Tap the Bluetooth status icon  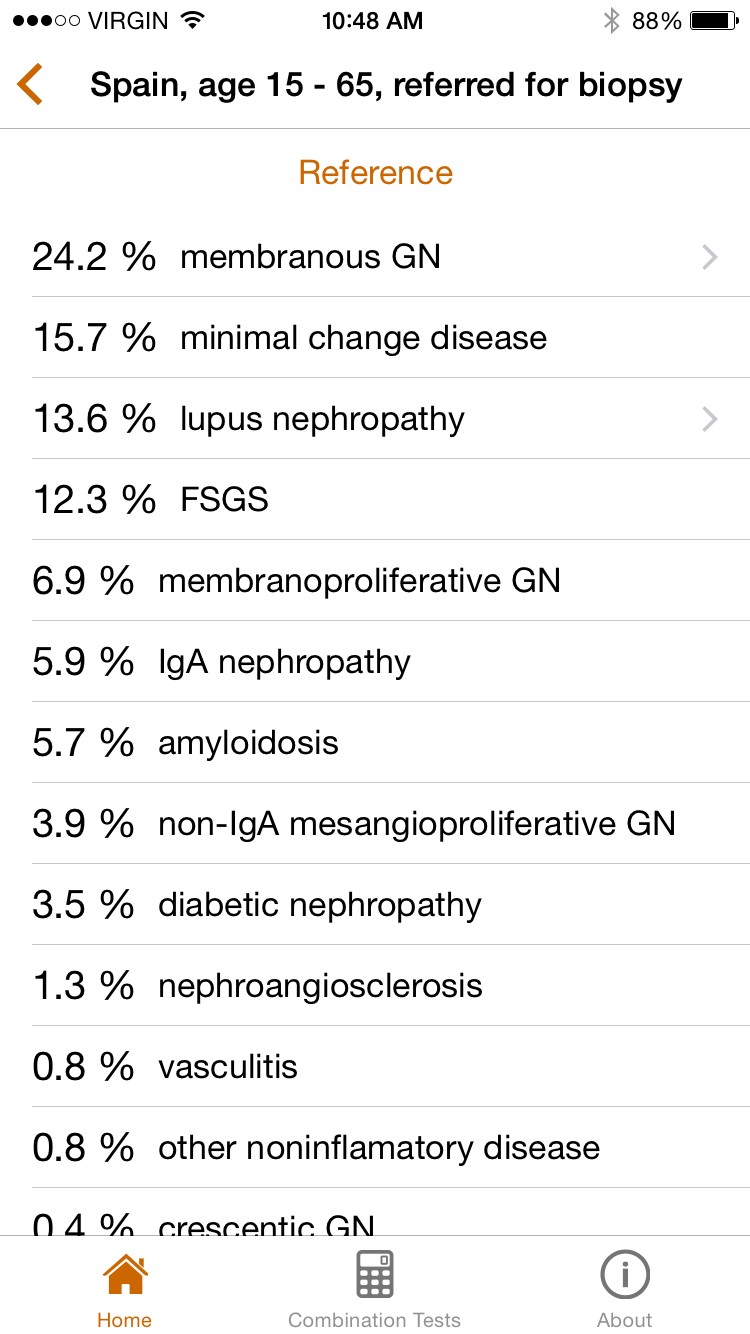611,21
